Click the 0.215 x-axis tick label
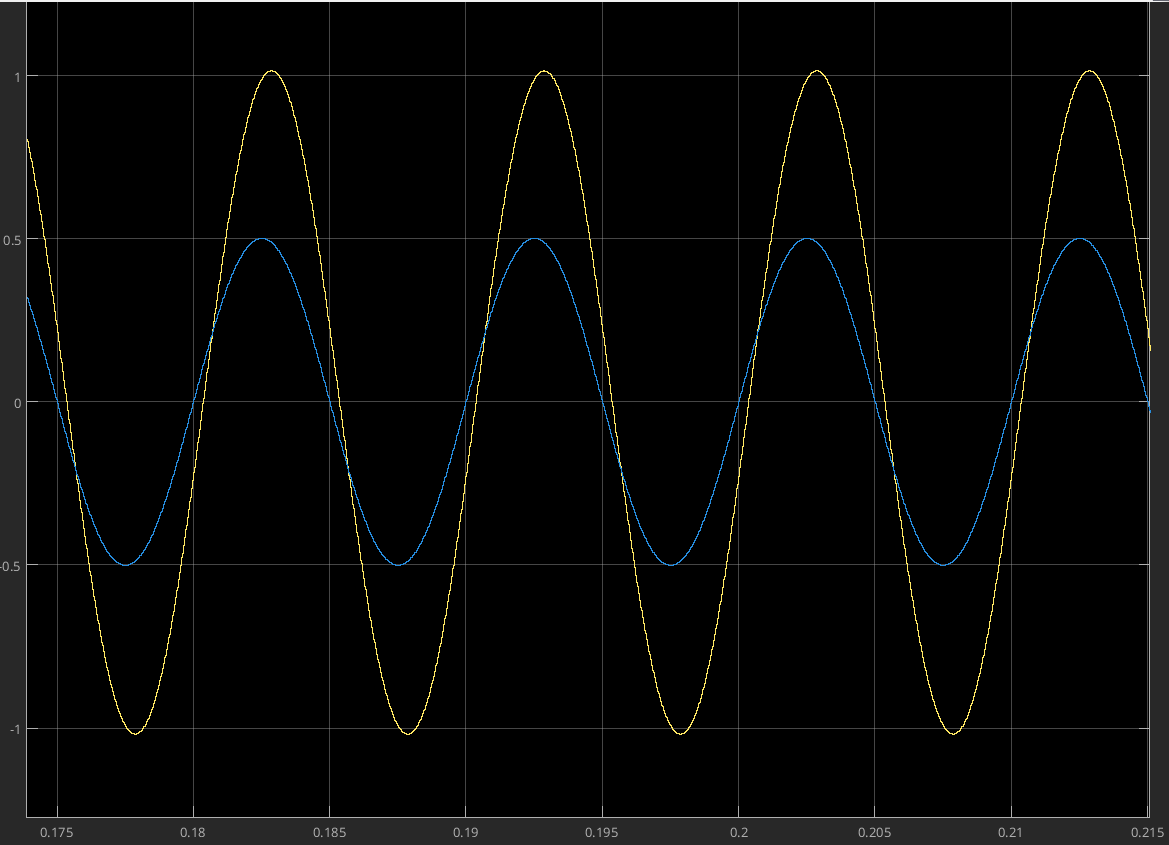The image size is (1169, 845). pyautogui.click(x=1146, y=832)
